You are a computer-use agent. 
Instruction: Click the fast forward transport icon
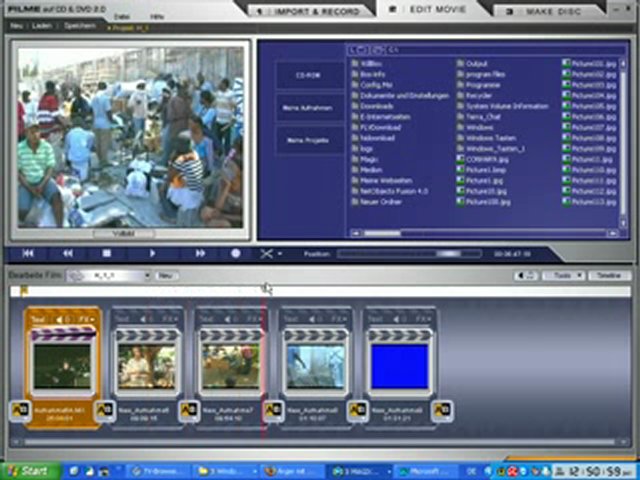[199, 254]
